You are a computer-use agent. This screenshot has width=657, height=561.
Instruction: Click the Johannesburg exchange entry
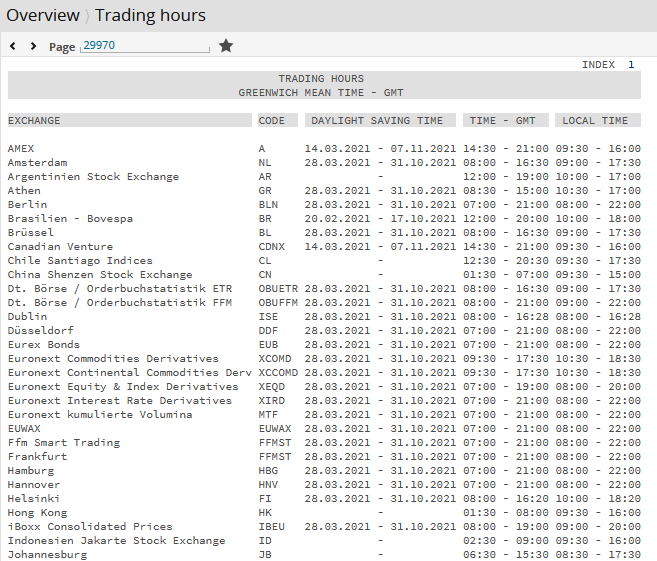[47, 554]
